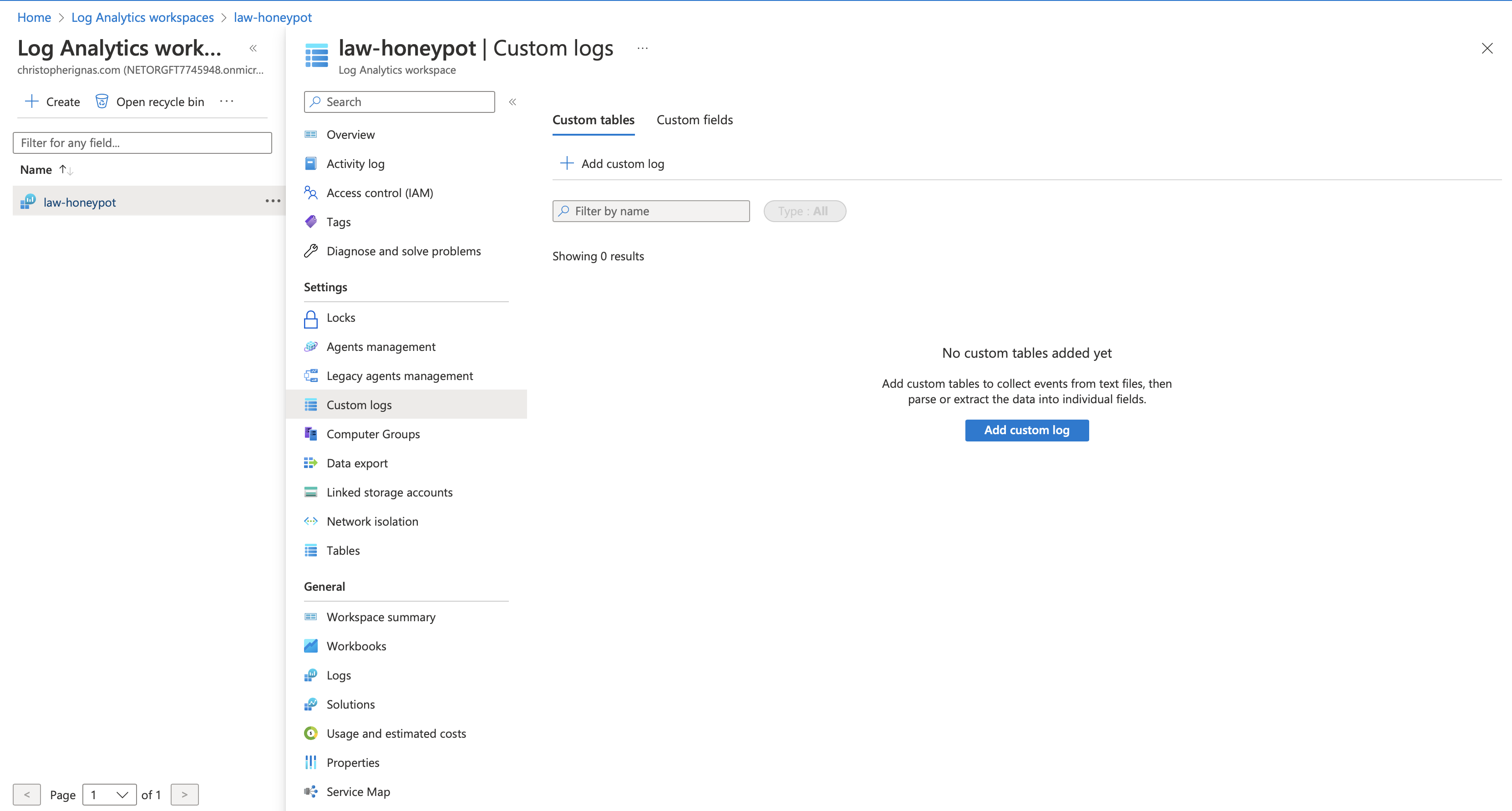Click the Legacy agents management icon

point(310,375)
